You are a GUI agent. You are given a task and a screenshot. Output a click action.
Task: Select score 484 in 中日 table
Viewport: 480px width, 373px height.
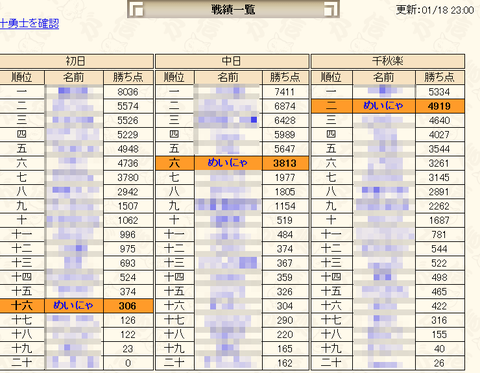tap(285, 235)
